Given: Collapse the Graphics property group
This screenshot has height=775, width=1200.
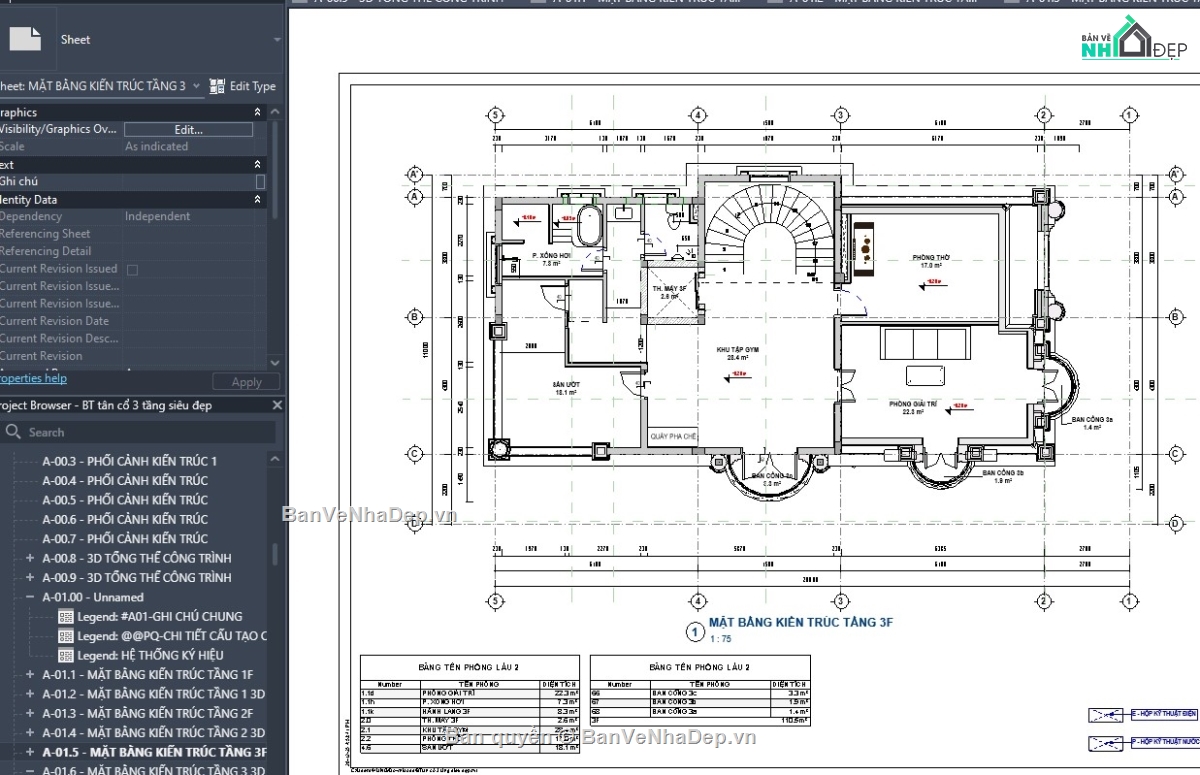Looking at the screenshot, I should (x=257, y=113).
